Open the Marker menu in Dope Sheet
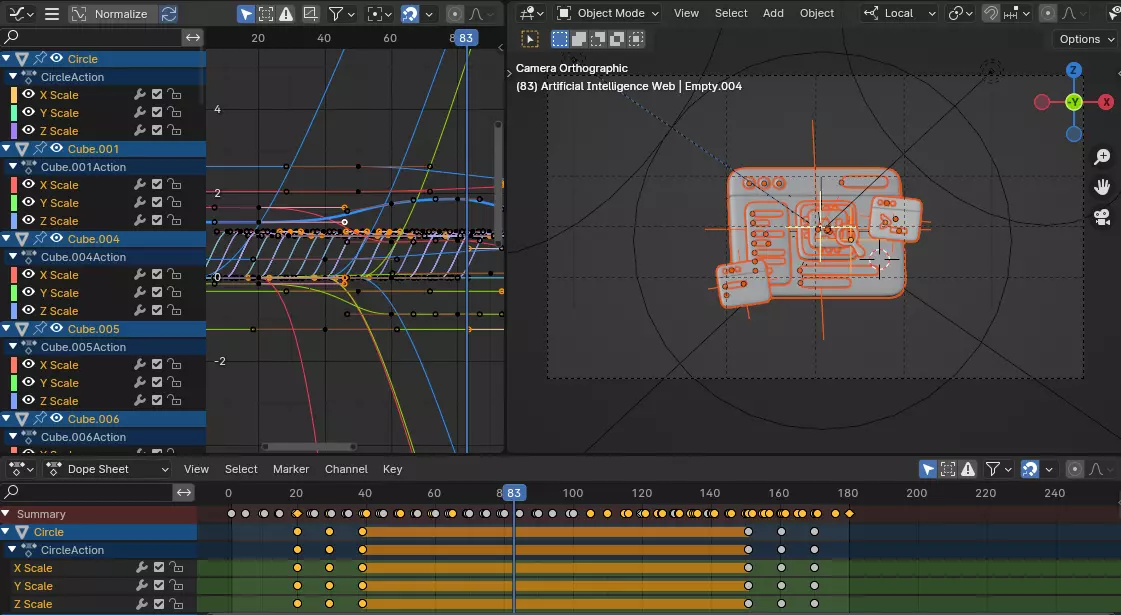 click(x=291, y=469)
